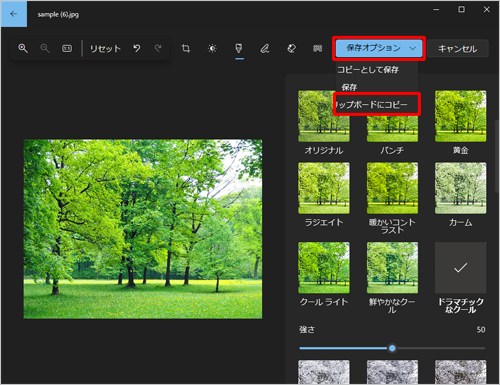Image resolution: width=500 pixels, height=385 pixels.
Task: Select the crop tool
Action: pos(186,49)
